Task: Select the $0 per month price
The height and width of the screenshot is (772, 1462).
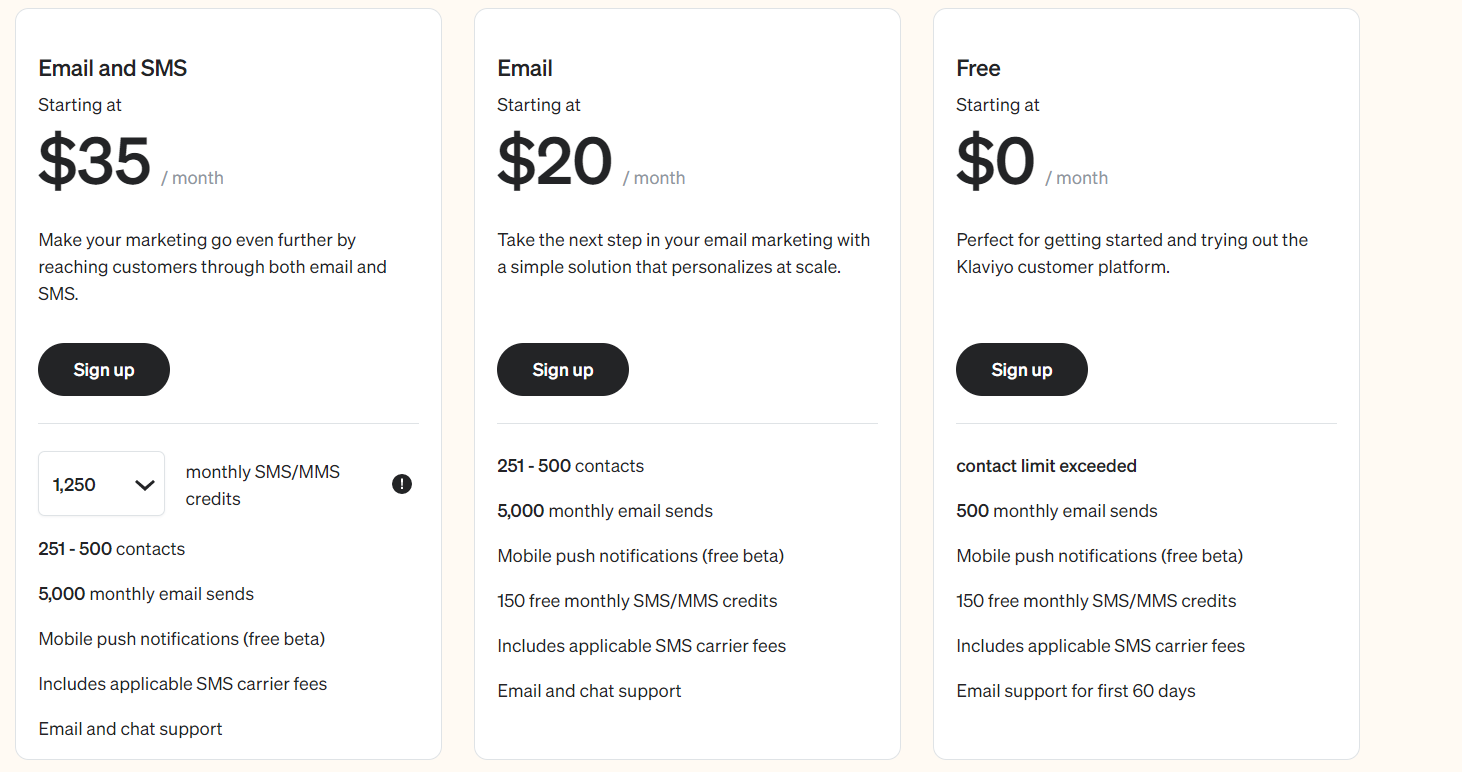Action: coord(1032,162)
